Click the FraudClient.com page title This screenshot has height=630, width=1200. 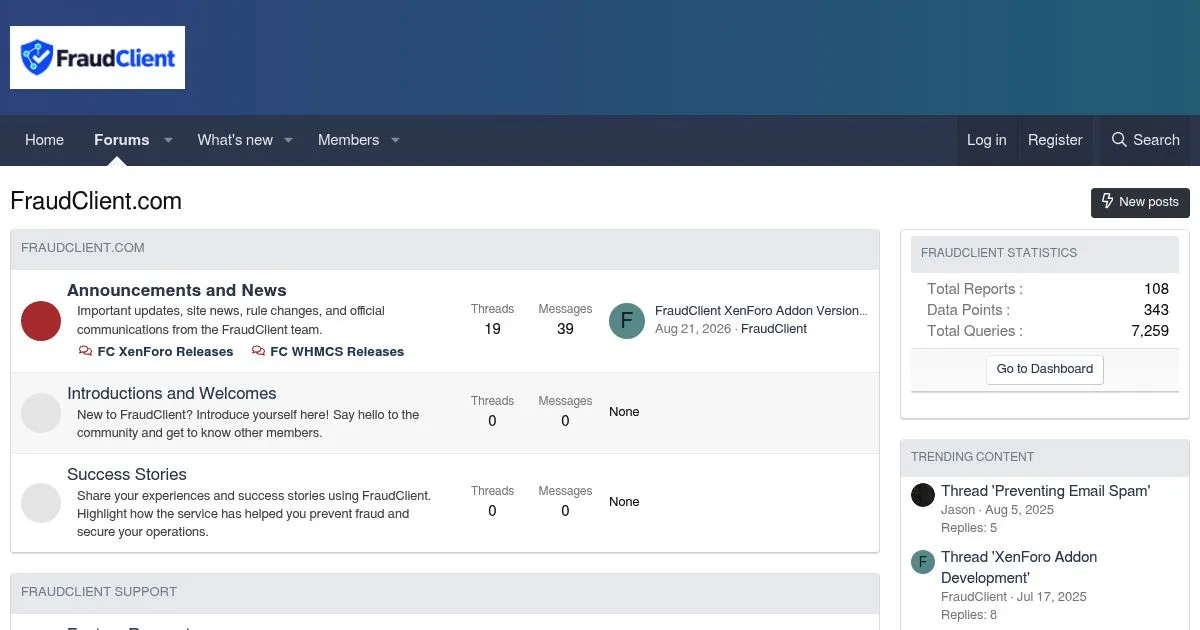coord(96,201)
